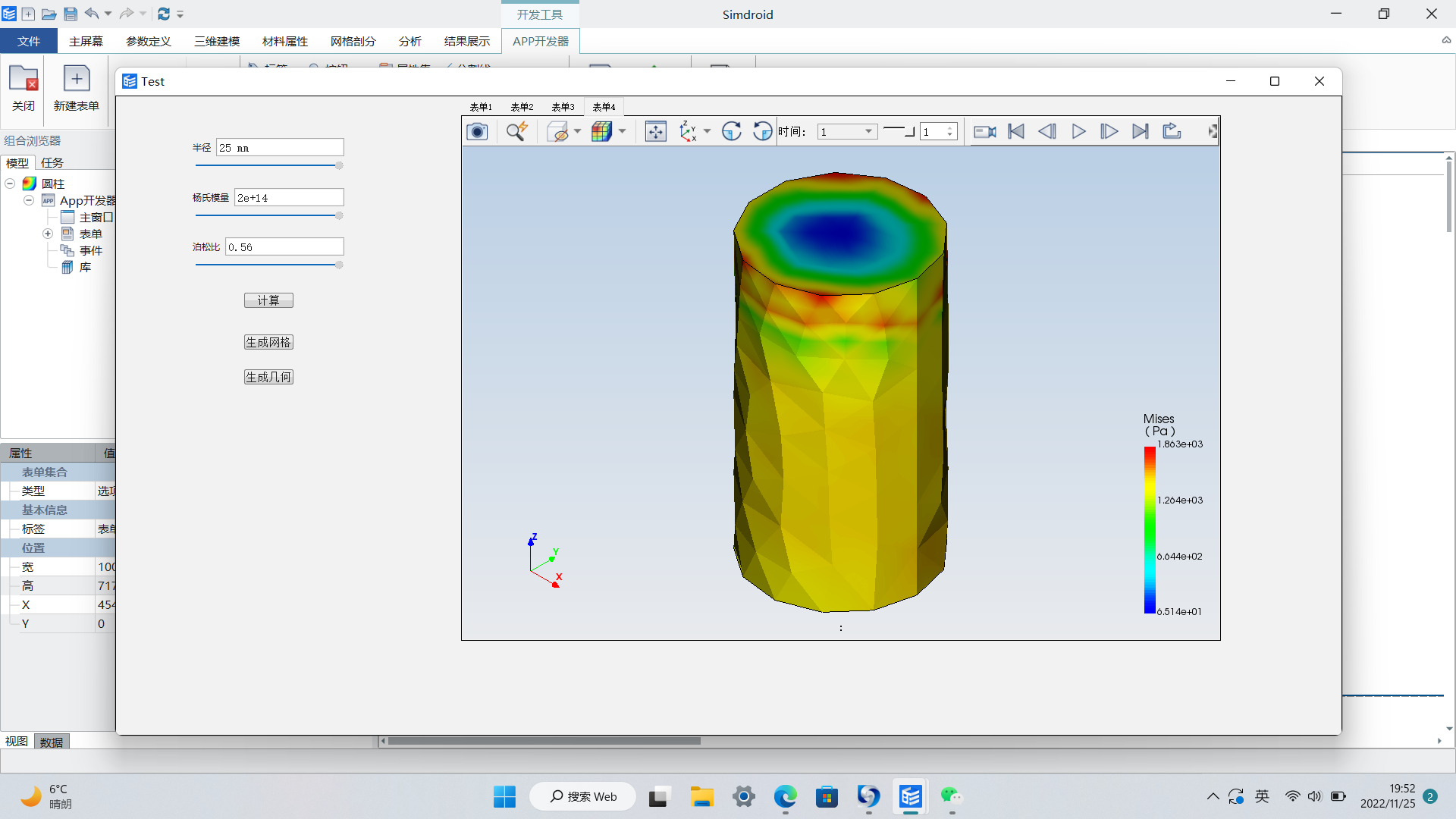Collapse the ribbon with the chevron
Screen dimensions: 1456x819
1446,40
